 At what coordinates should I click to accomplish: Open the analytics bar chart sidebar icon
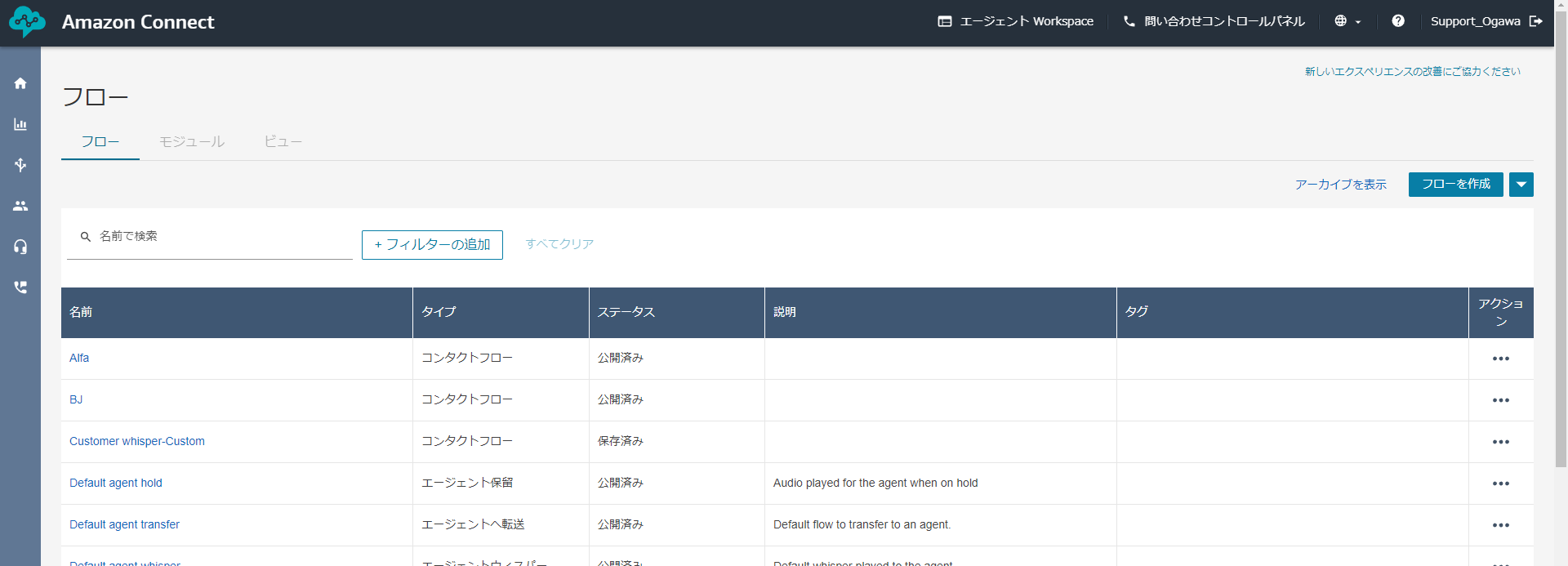[20, 124]
